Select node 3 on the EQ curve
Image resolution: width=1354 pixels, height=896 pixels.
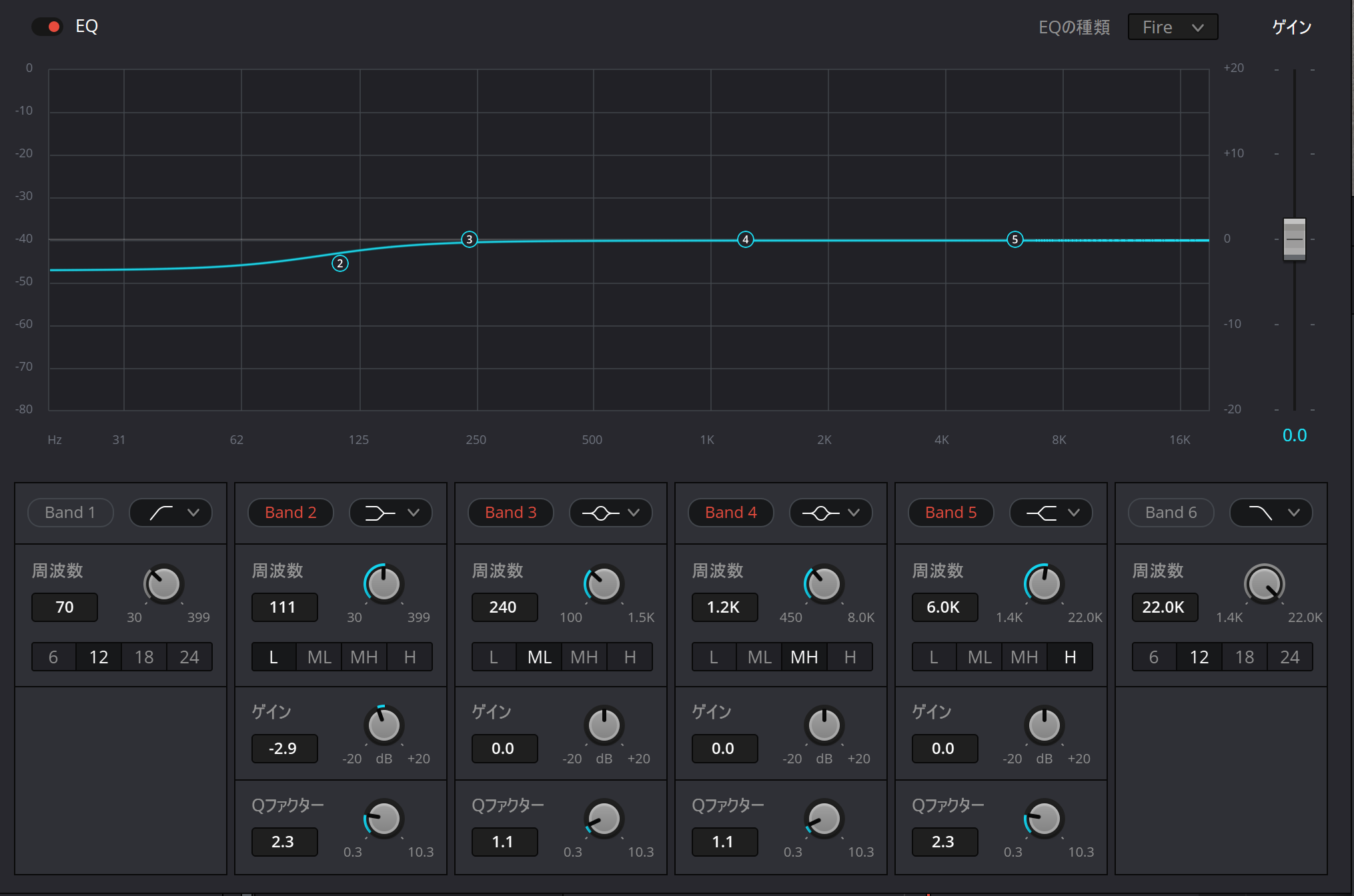[470, 239]
